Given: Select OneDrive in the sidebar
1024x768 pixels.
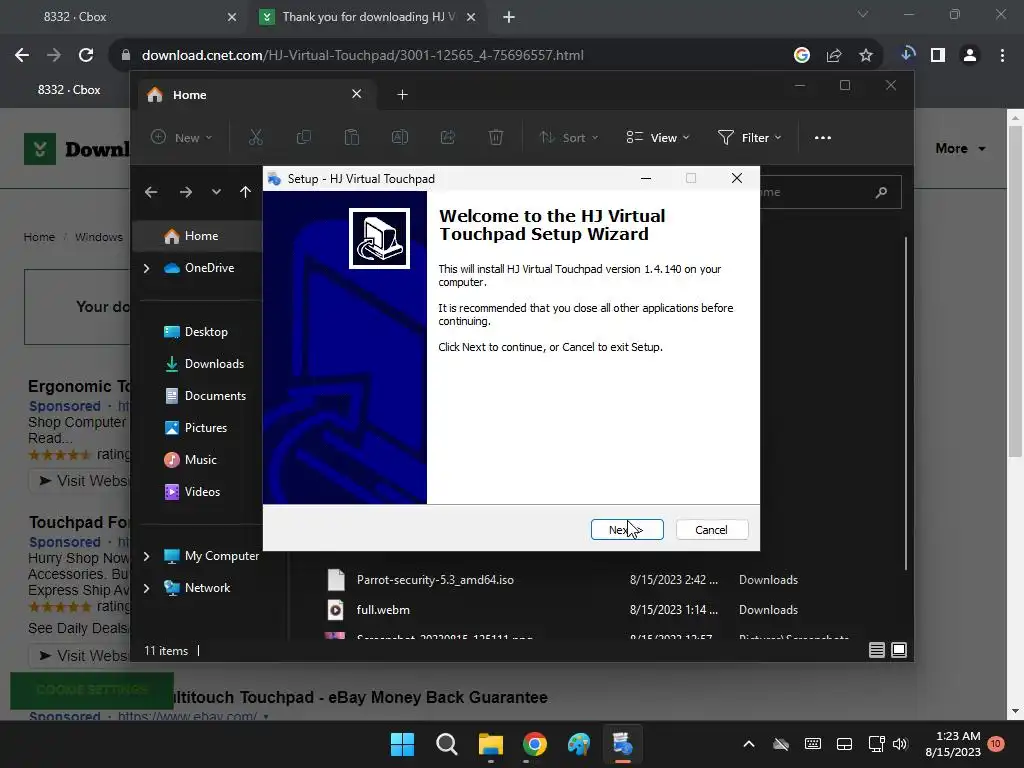Looking at the screenshot, I should tap(209, 268).
